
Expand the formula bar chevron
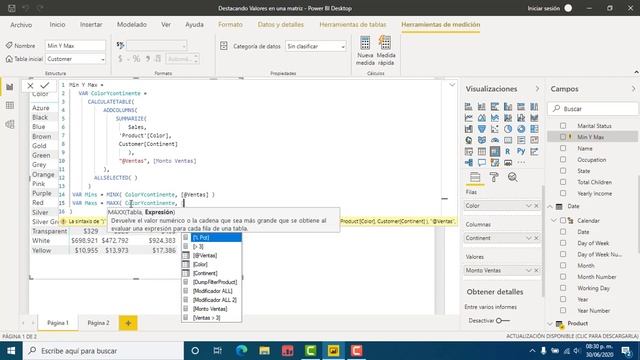452,85
